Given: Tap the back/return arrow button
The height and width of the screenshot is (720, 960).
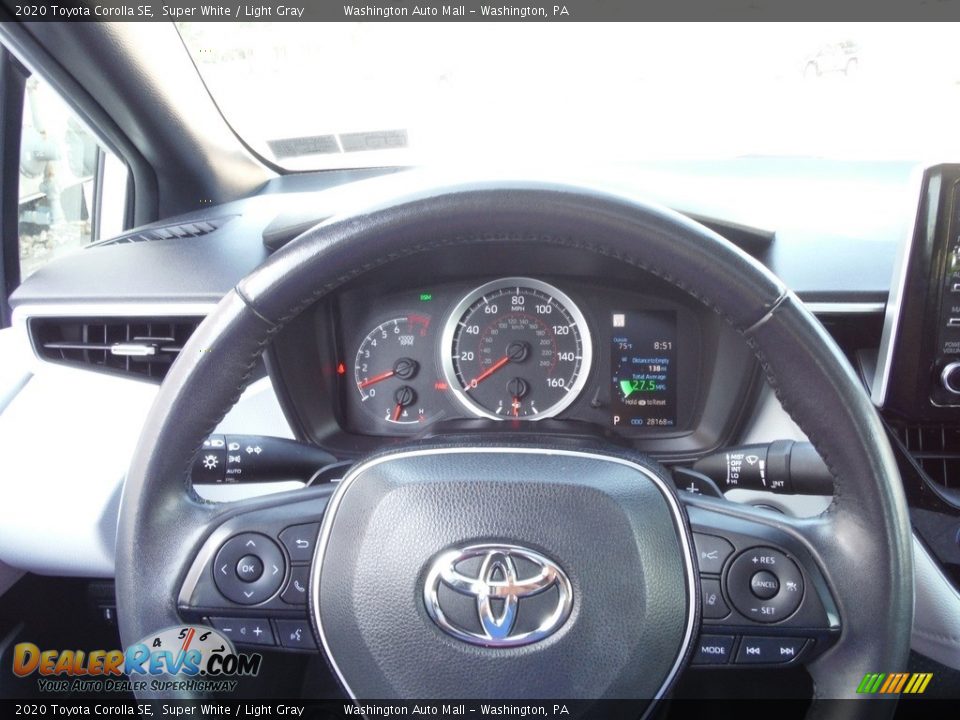Looking at the screenshot, I should [x=301, y=542].
